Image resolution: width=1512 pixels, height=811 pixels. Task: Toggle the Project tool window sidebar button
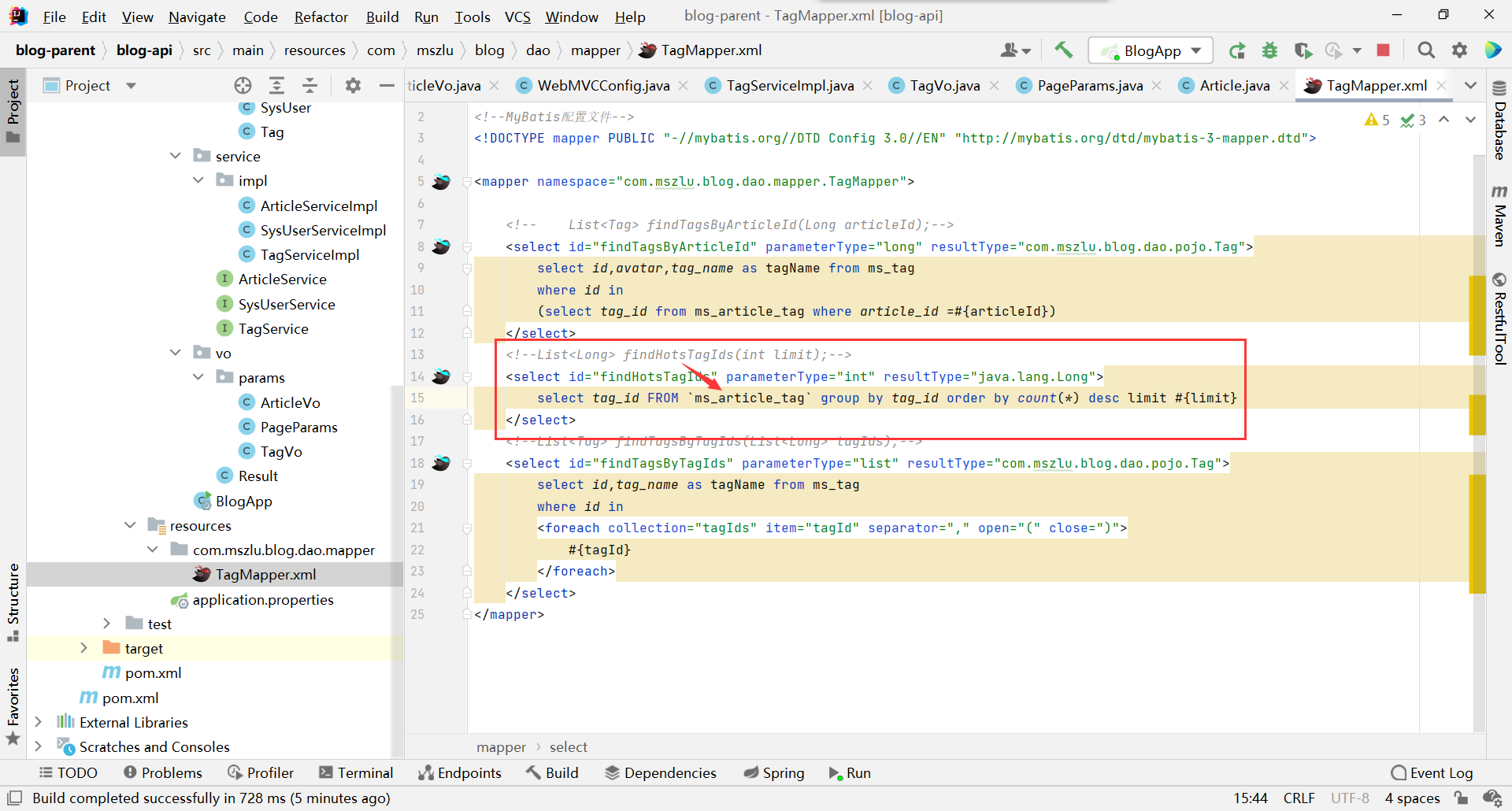(13, 110)
